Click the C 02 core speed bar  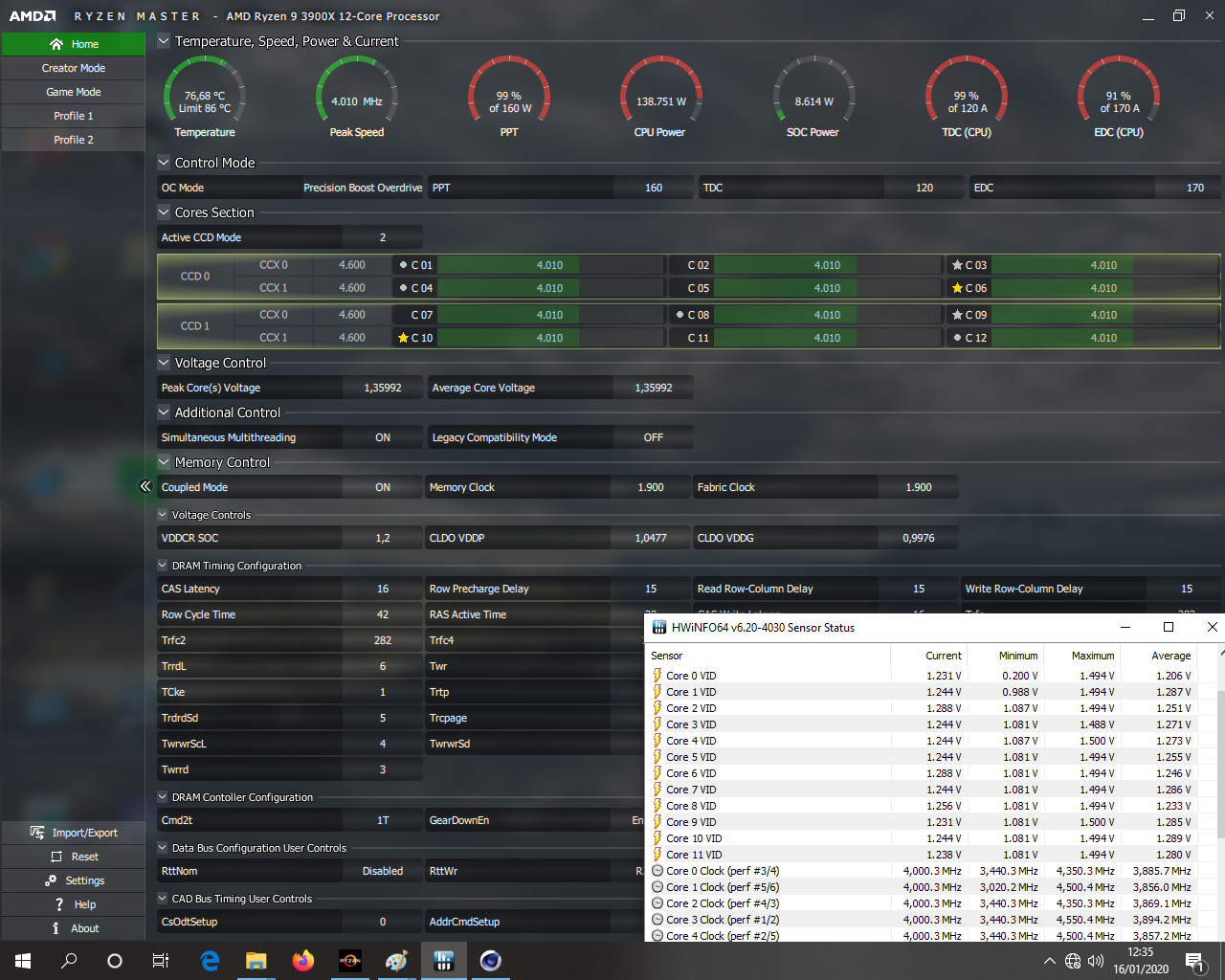[827, 265]
